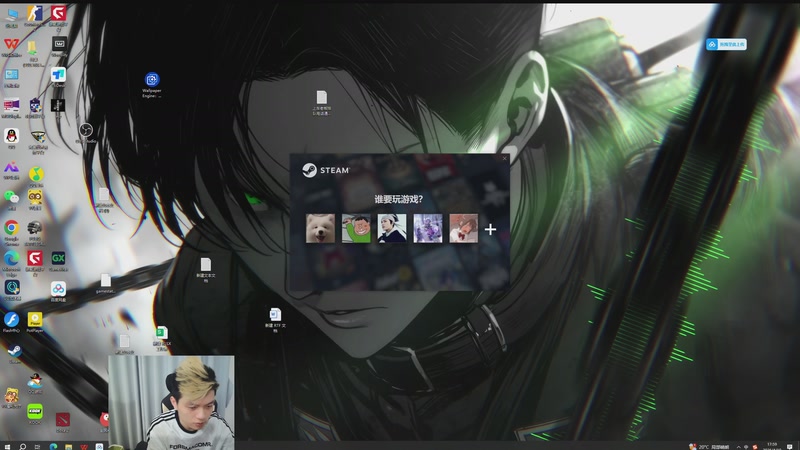Screen dimensions: 800x450
Task: Open the taskbar clock
Action: click(x=772, y=446)
